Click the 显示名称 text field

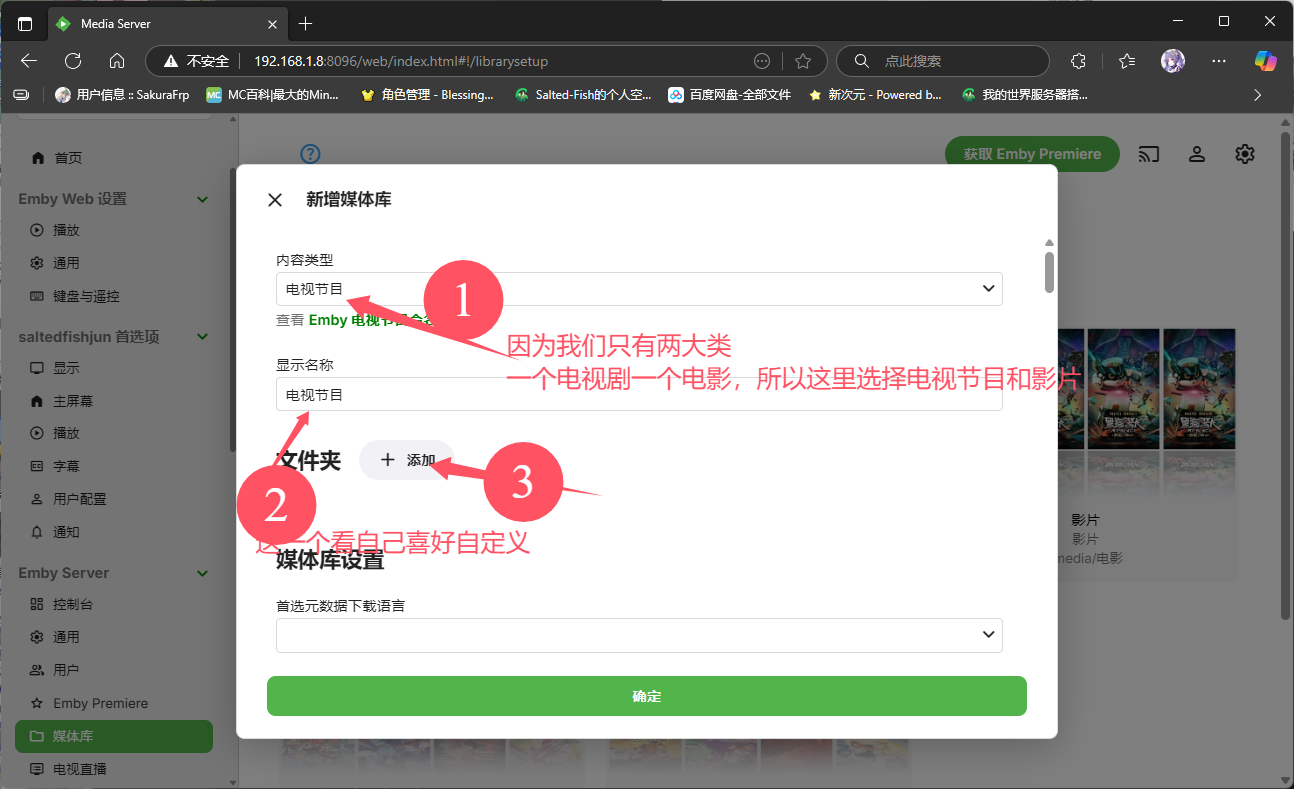pyautogui.click(x=638, y=395)
